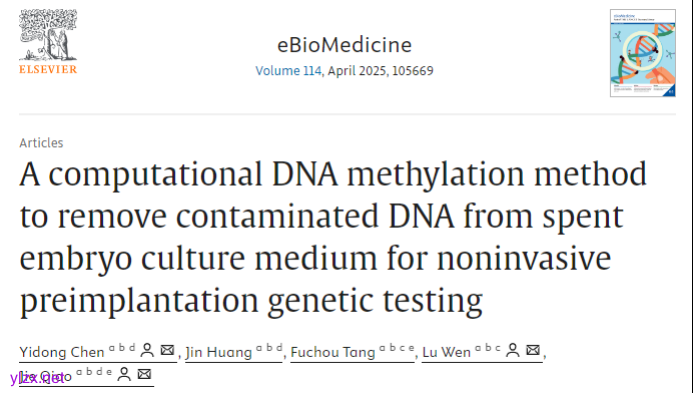This screenshot has height=393, width=693.
Task: Open Lu Wen's author profile icon
Action: point(513,351)
